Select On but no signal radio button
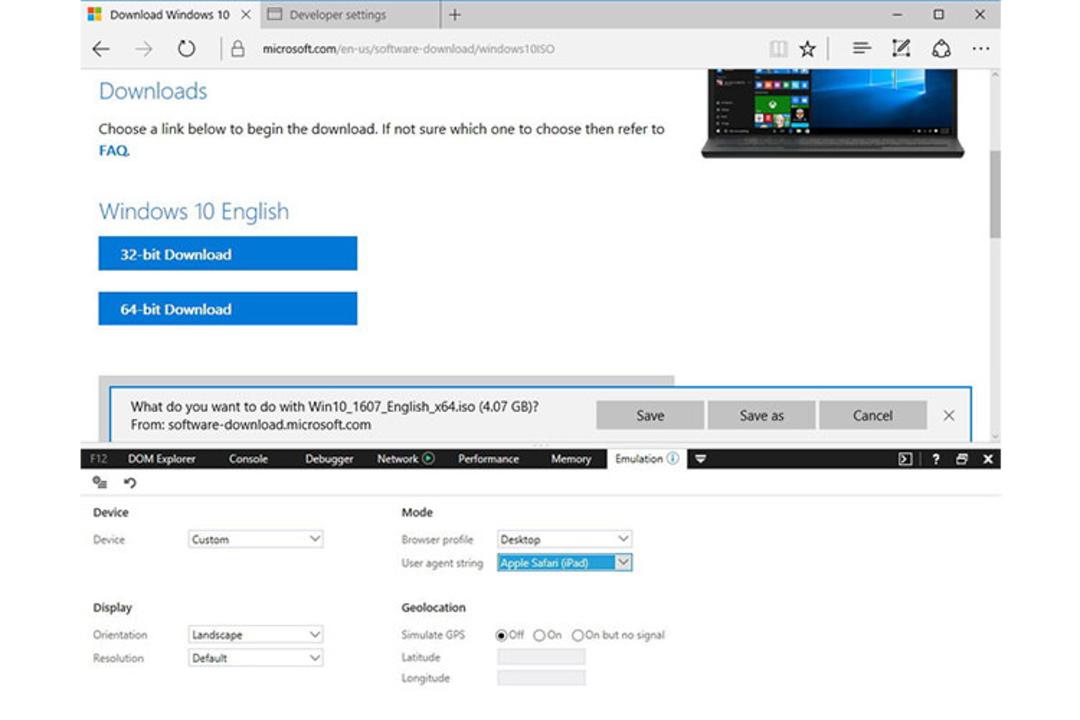 click(578, 635)
